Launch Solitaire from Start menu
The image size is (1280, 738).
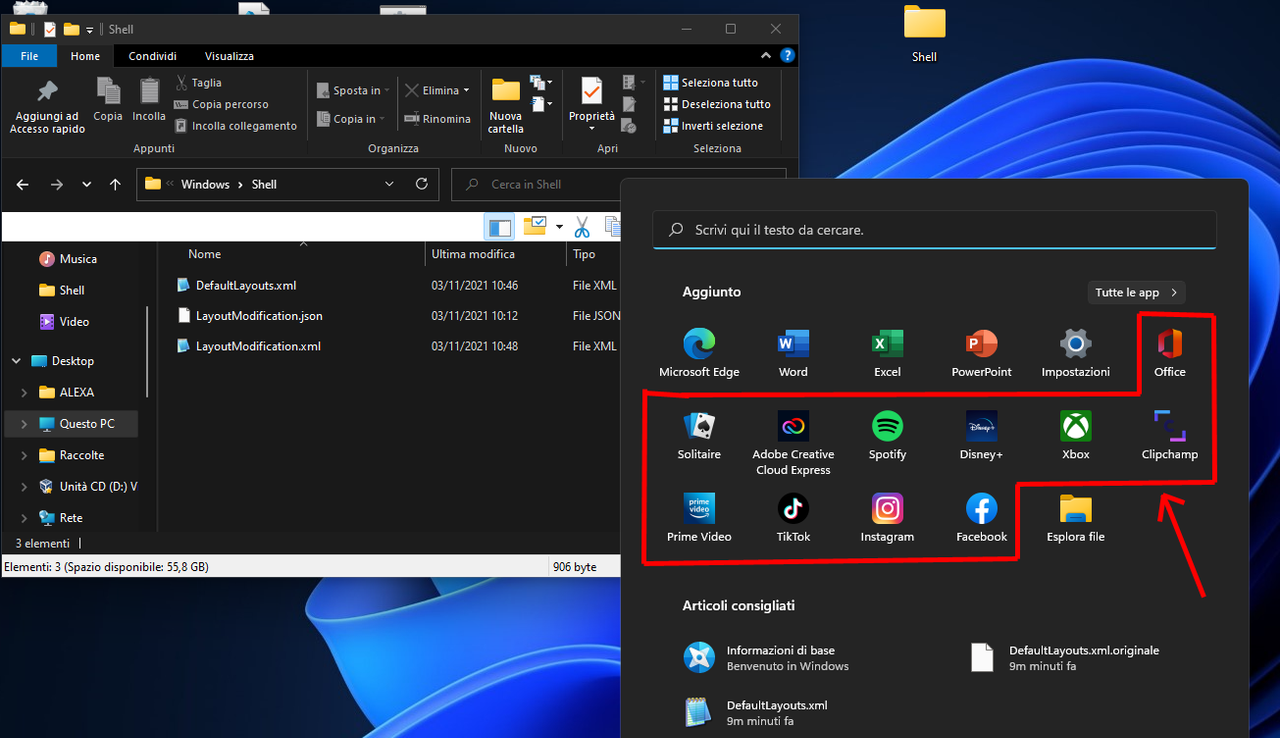click(699, 436)
